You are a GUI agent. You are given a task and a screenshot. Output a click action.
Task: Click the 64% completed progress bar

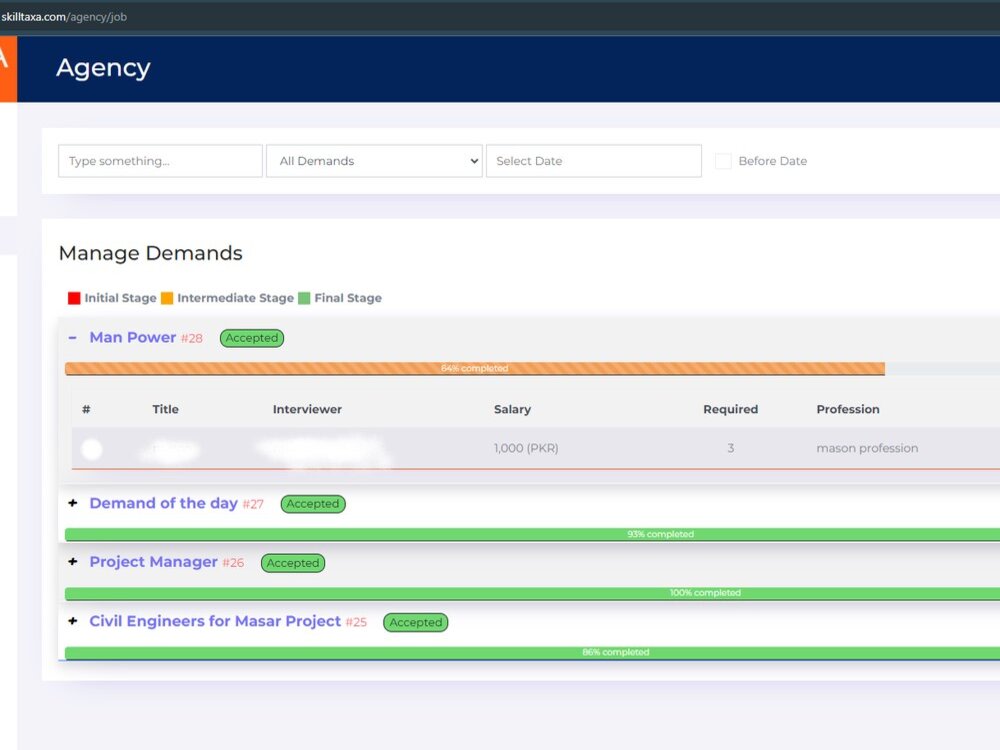tap(474, 369)
